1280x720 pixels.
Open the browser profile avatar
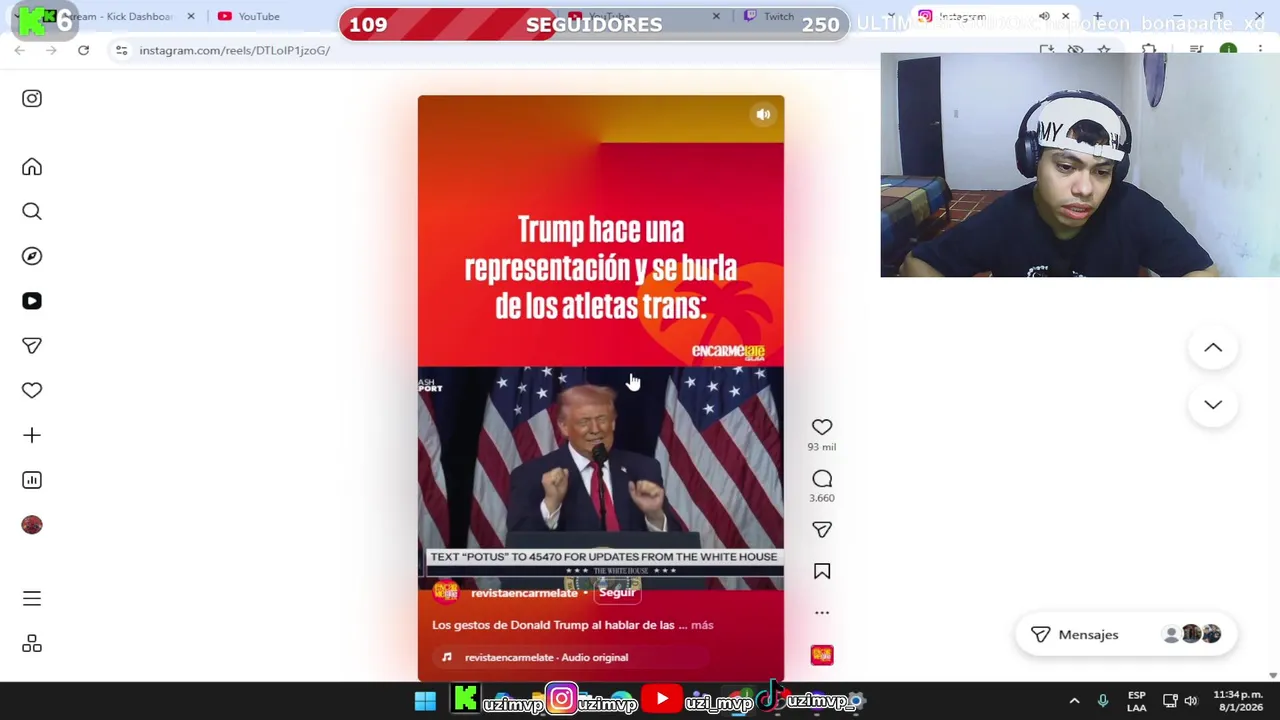coord(1228,50)
